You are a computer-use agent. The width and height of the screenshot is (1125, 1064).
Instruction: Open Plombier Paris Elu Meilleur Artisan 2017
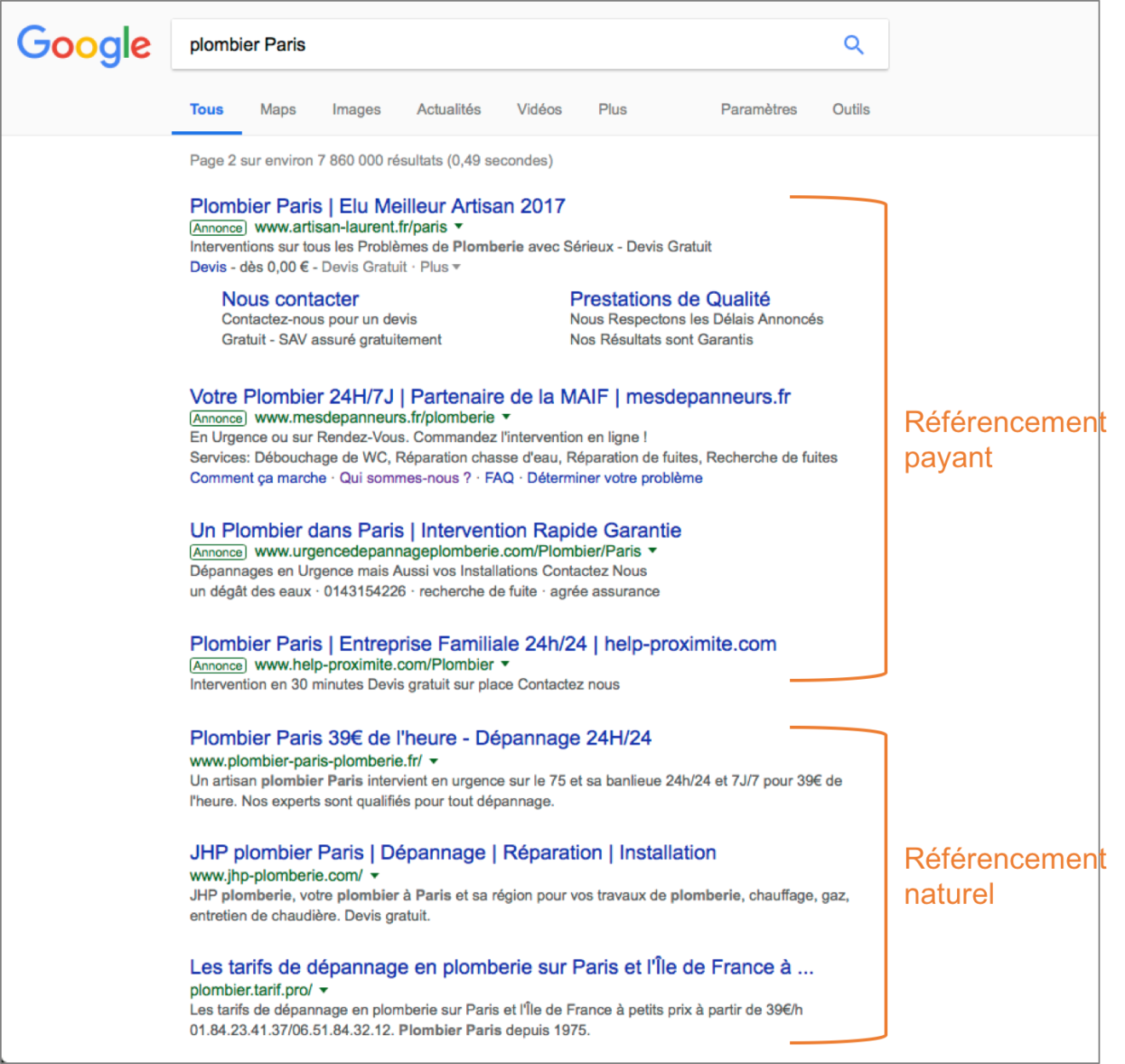[x=377, y=206]
